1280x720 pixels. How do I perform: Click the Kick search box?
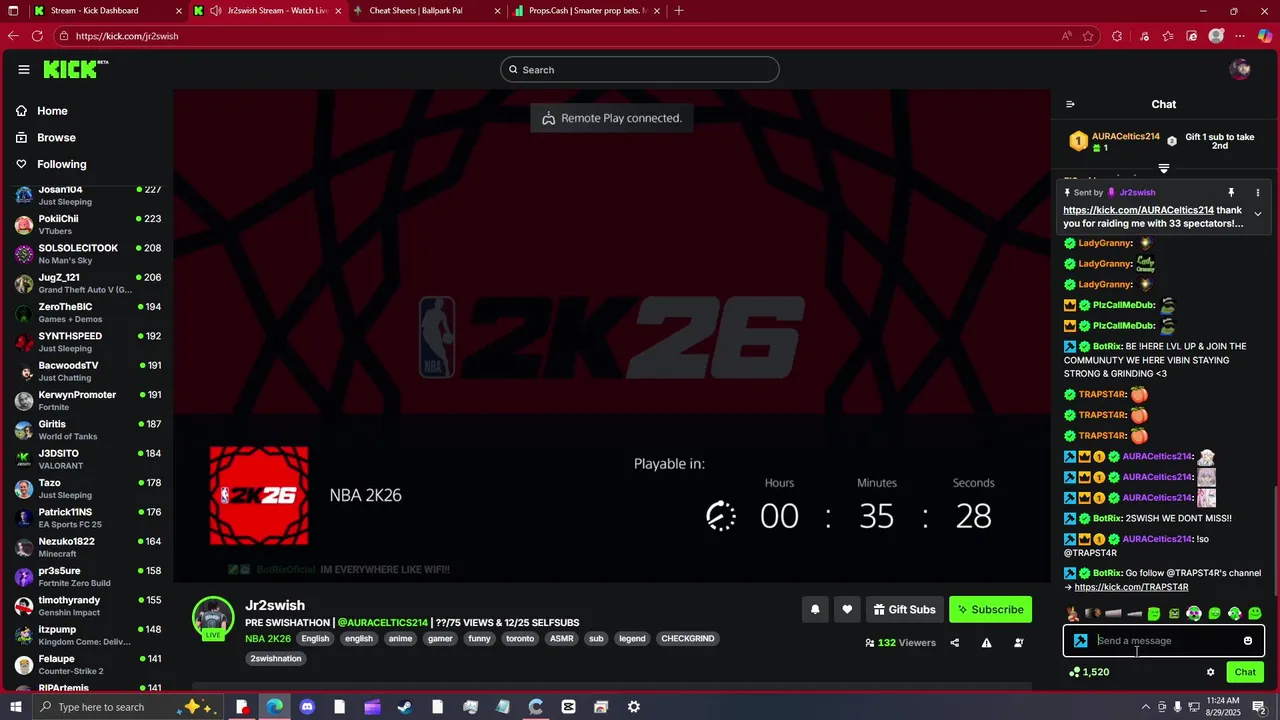pyautogui.click(x=640, y=69)
